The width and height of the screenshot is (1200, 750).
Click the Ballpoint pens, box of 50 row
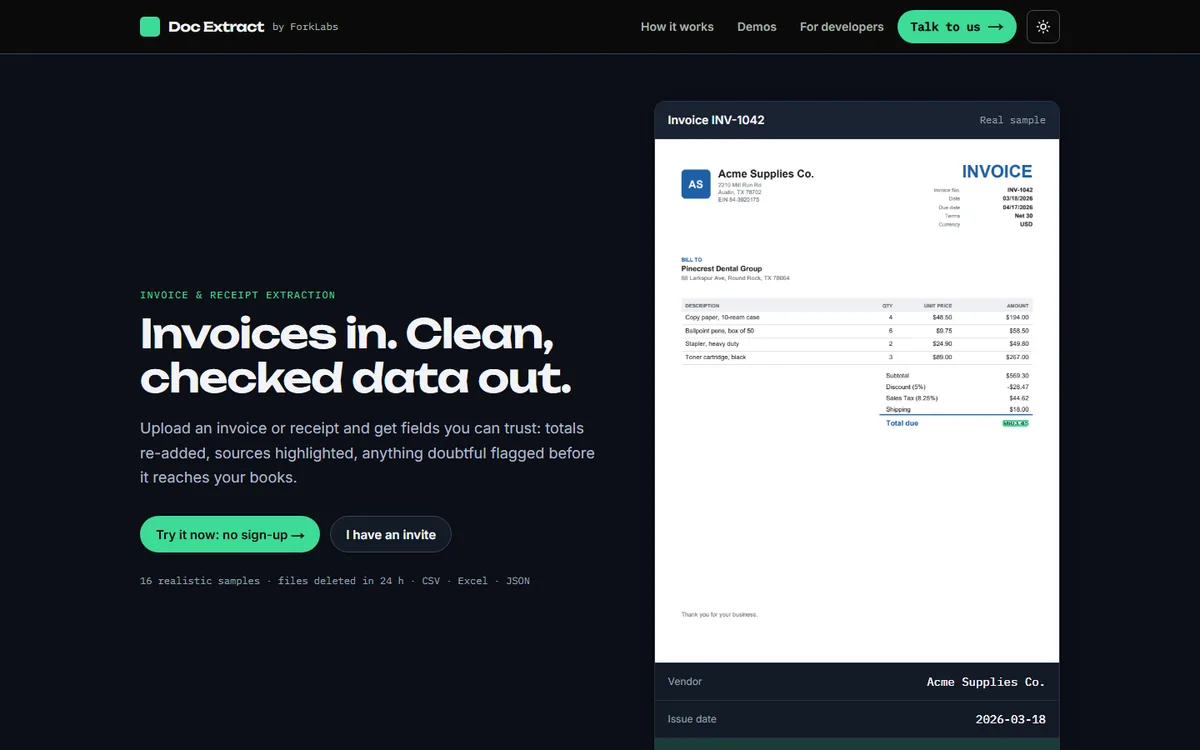pos(857,330)
